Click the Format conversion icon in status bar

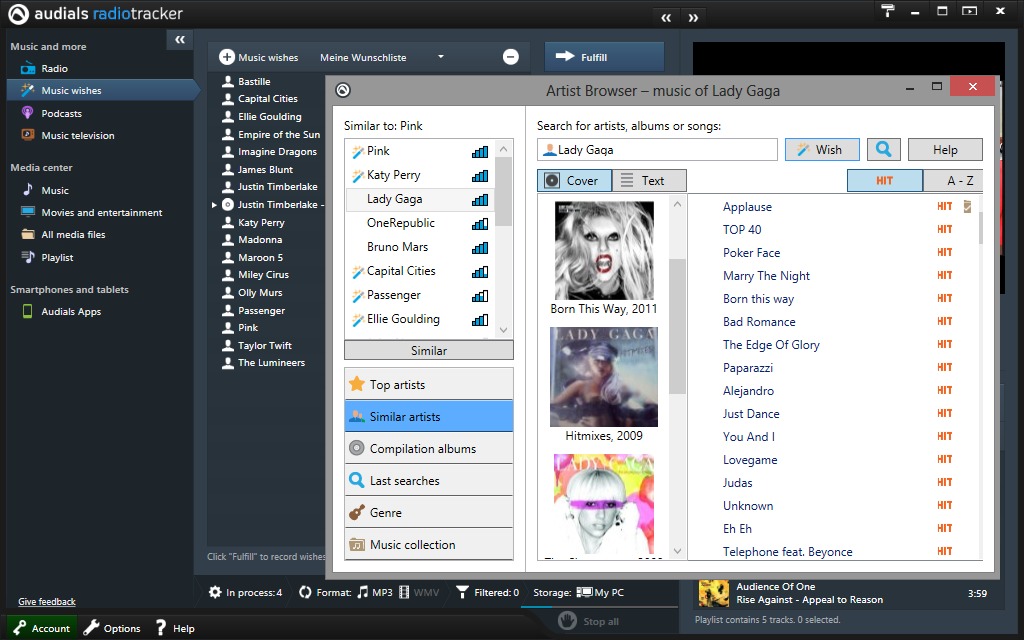(305, 592)
